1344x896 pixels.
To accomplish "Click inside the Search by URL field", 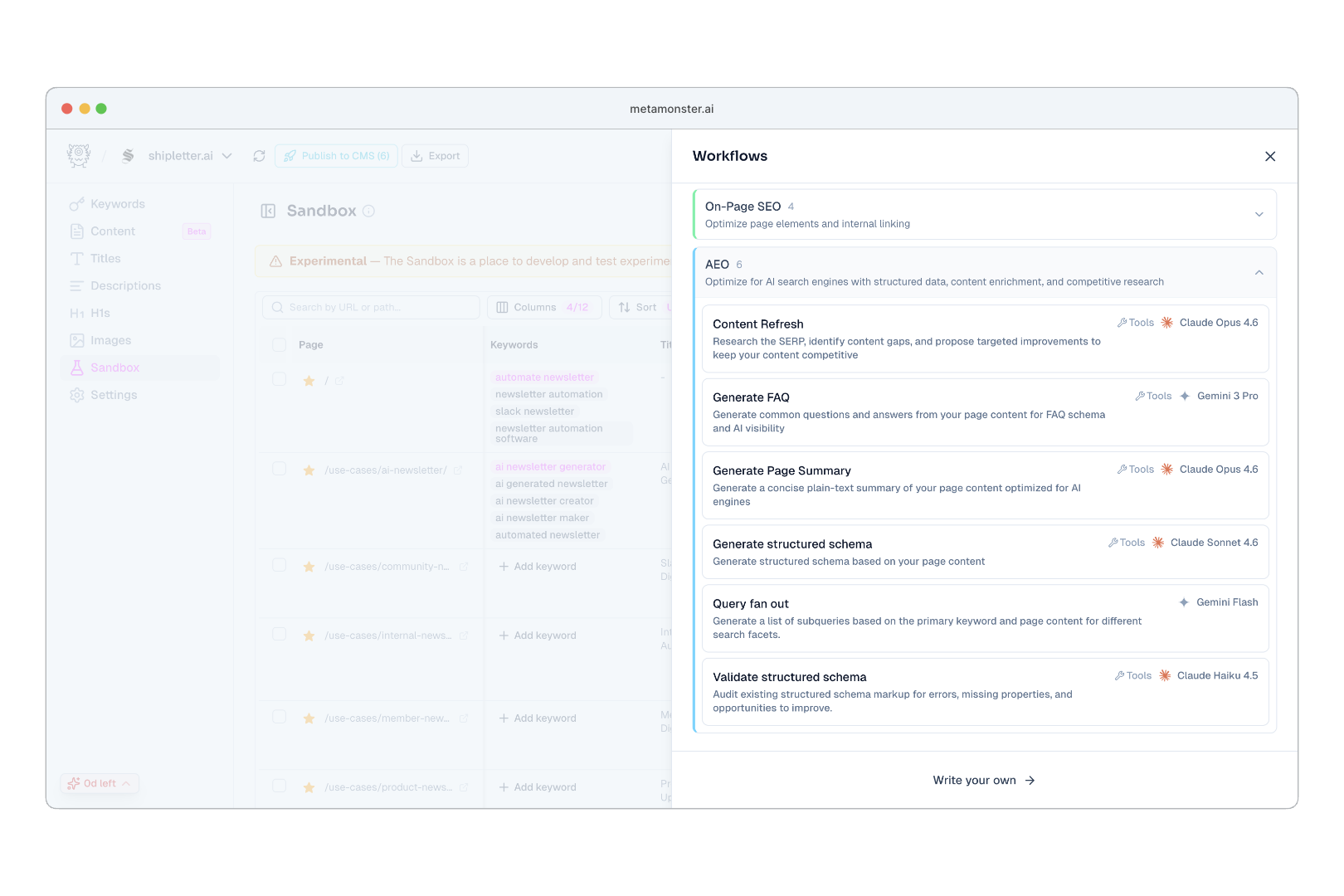I will point(369,307).
